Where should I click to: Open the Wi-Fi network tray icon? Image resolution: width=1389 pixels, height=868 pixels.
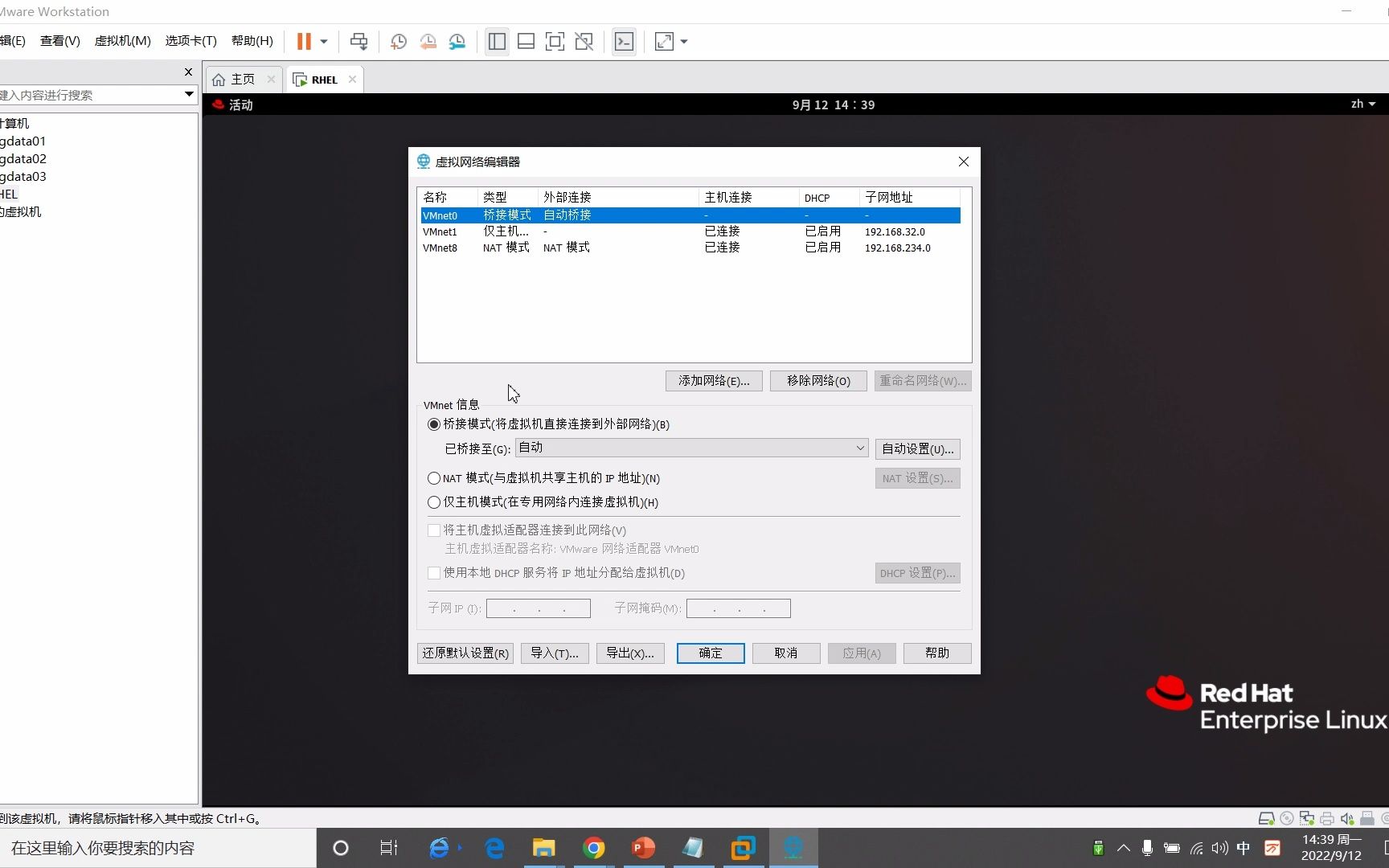coord(1197,848)
